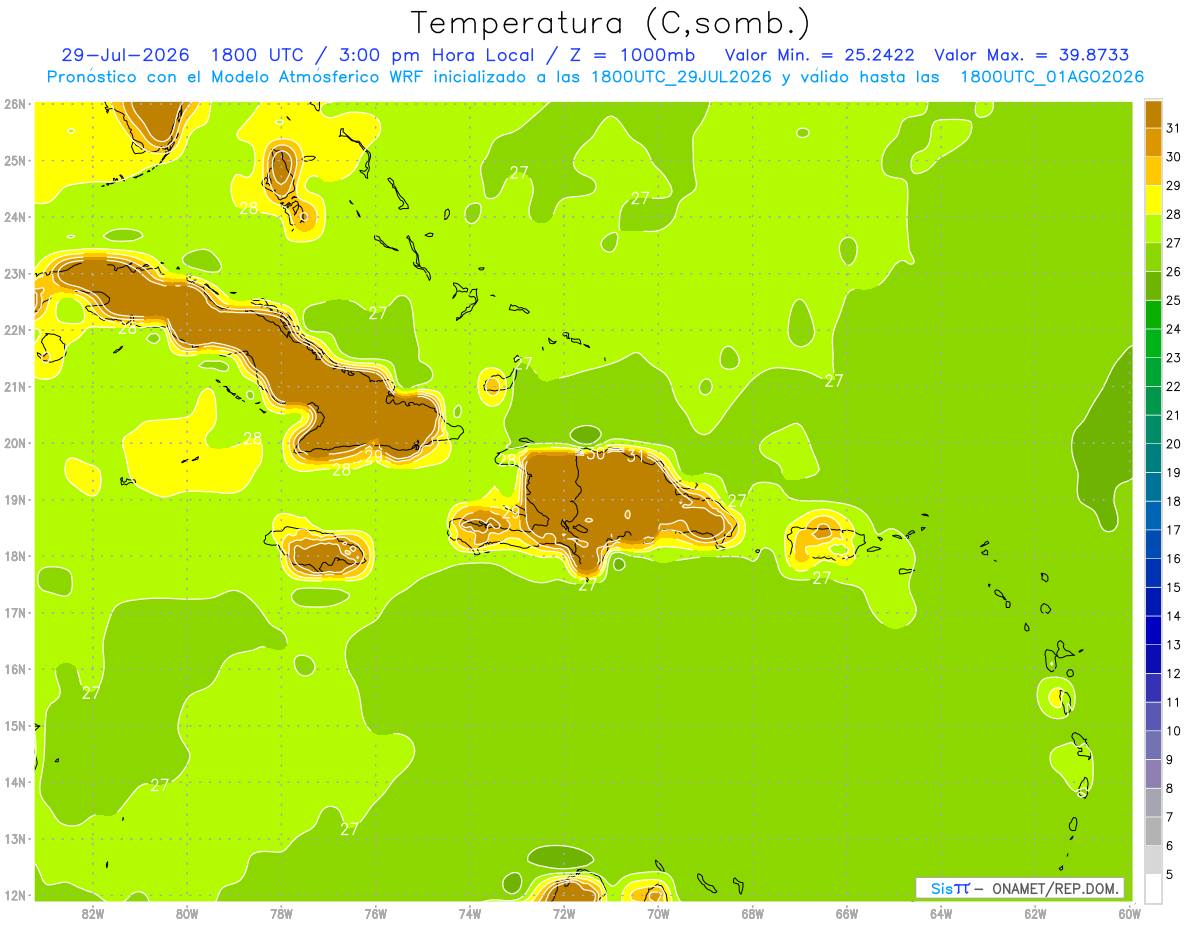Click the 24N latitude label

(15, 217)
